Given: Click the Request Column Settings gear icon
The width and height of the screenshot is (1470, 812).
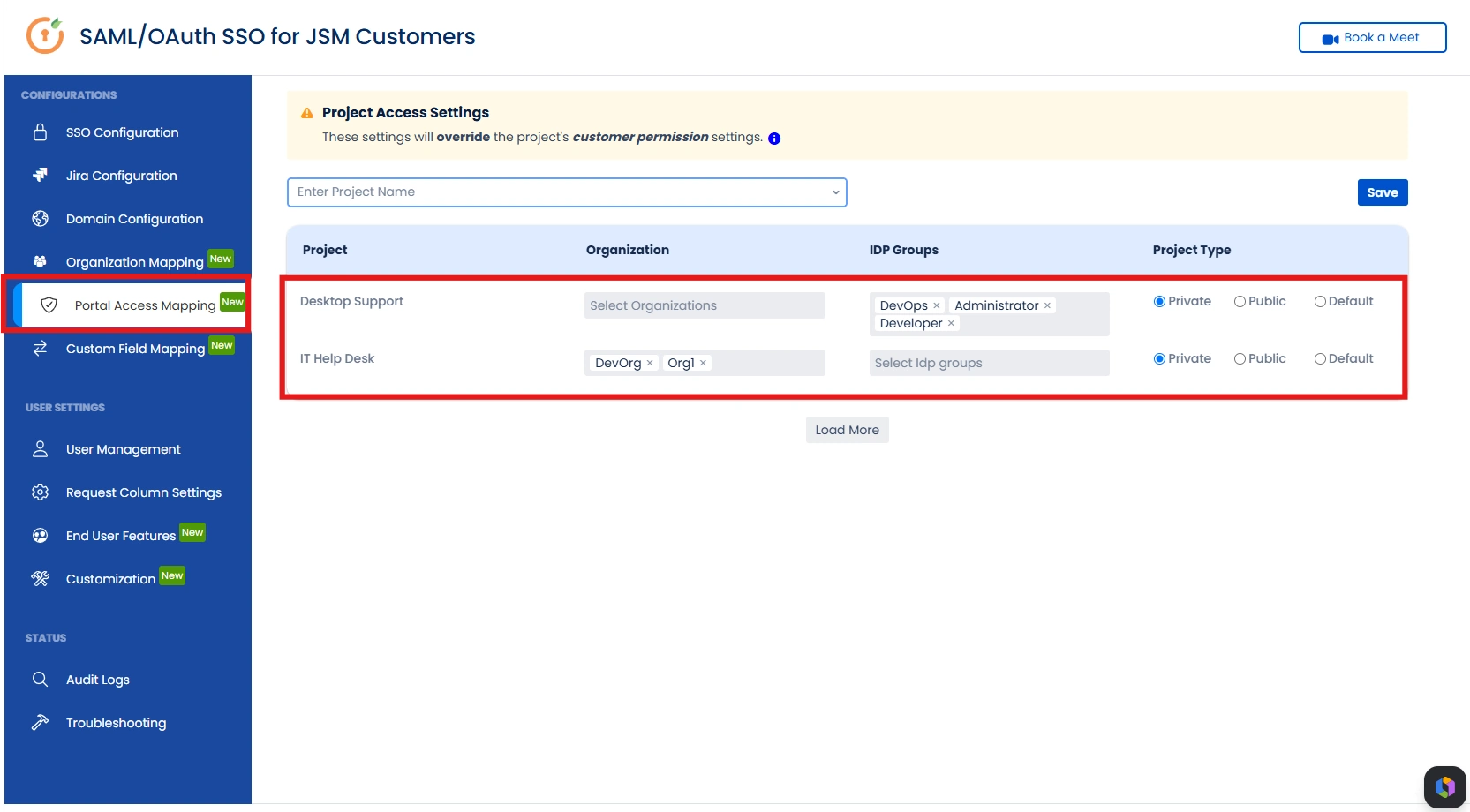Looking at the screenshot, I should [x=41, y=492].
